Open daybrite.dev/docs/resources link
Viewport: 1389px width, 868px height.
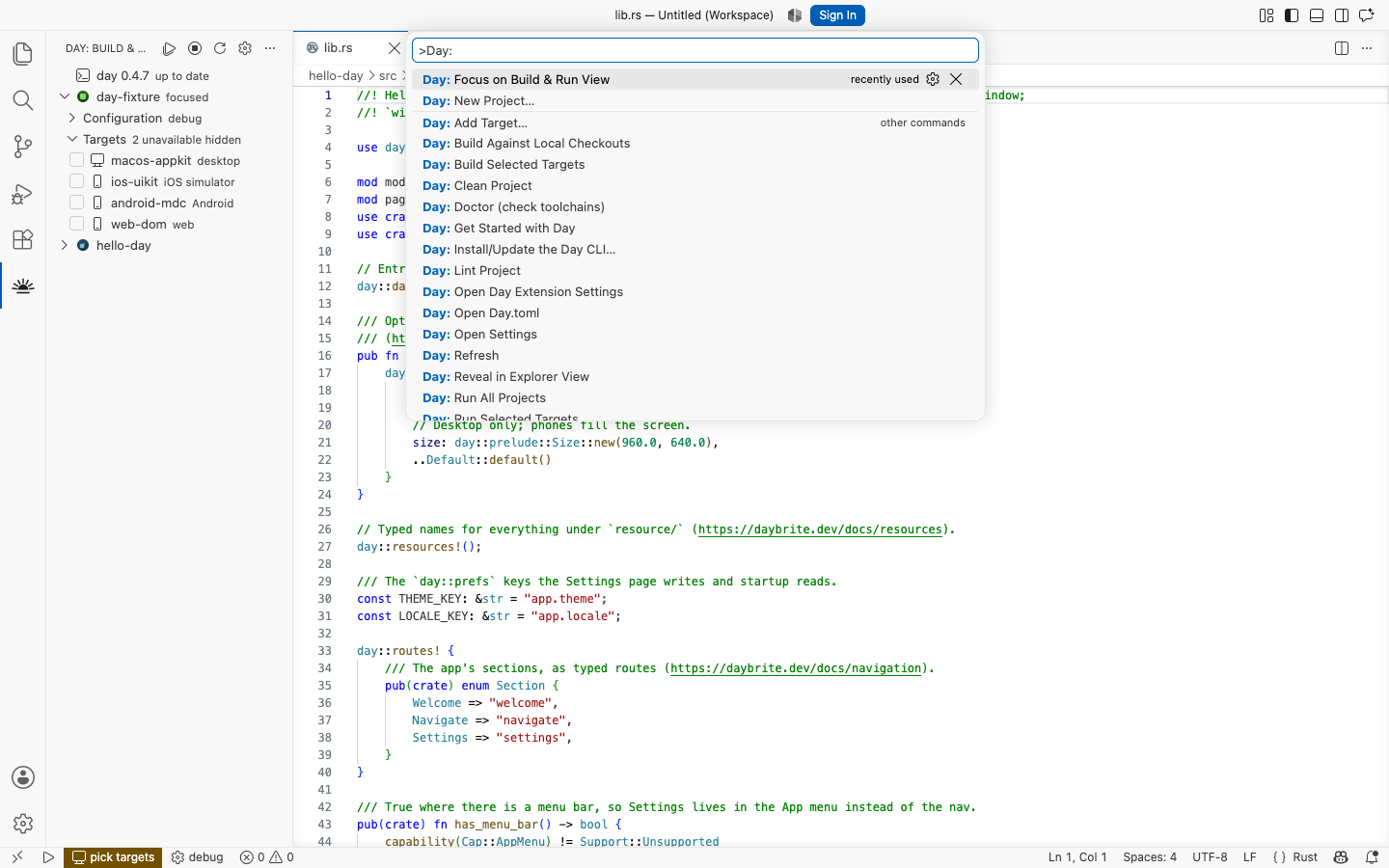[x=820, y=529]
